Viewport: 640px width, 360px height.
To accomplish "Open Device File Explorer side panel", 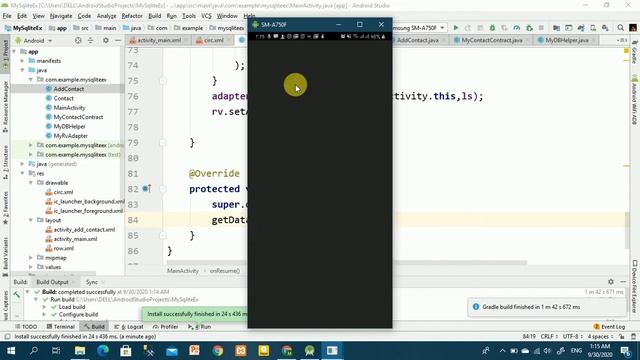I will click(x=635, y=287).
